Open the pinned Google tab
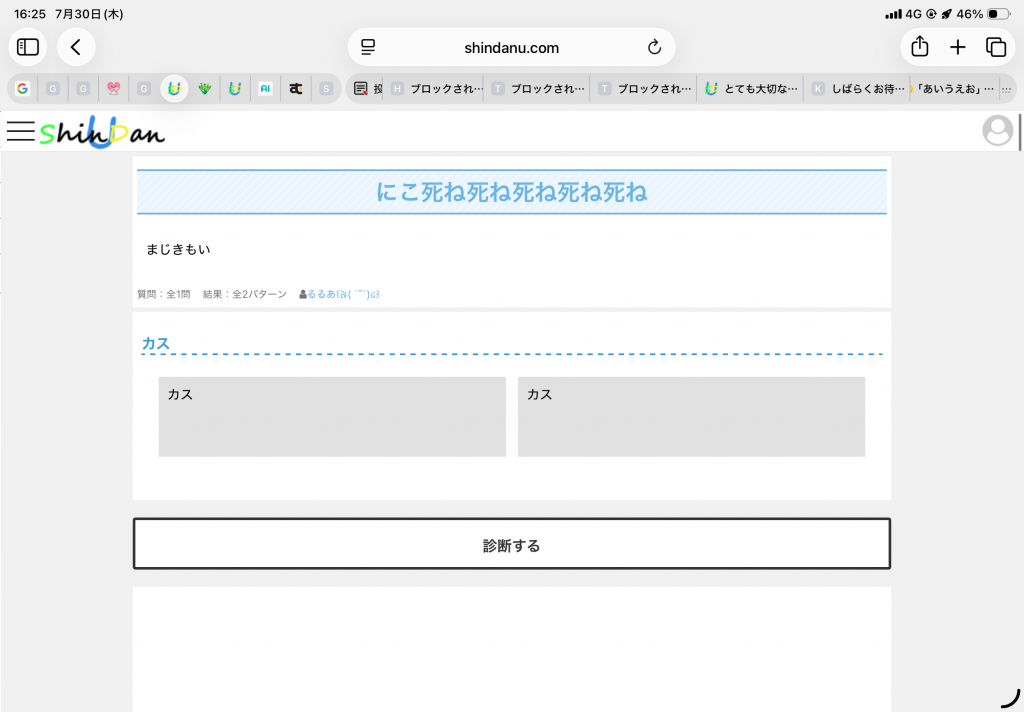The width and height of the screenshot is (1024, 712). coord(23,89)
